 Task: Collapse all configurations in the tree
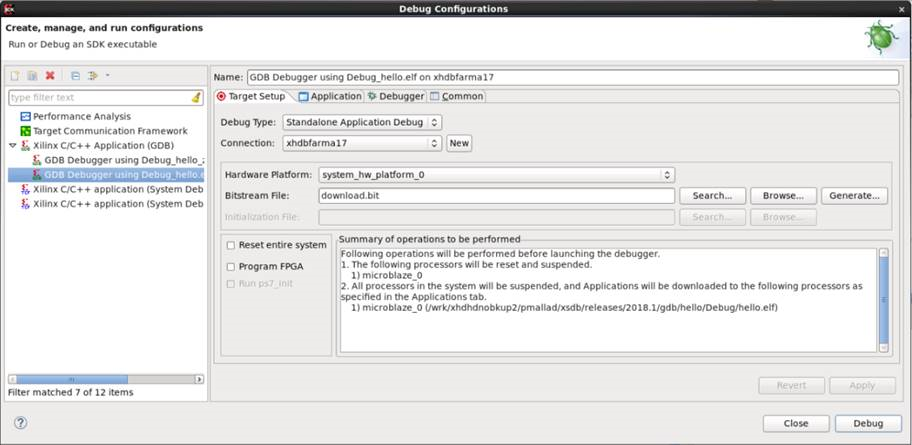pyautogui.click(x=75, y=76)
